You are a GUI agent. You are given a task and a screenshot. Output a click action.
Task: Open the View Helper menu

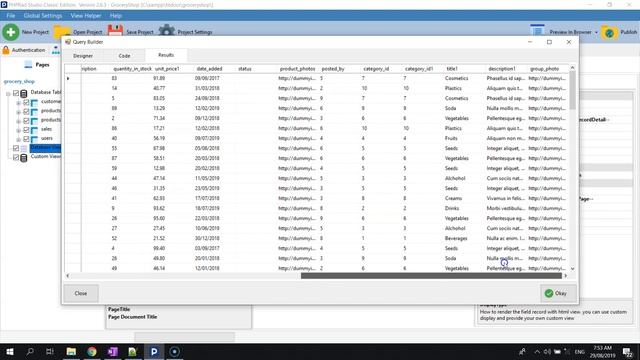86,16
